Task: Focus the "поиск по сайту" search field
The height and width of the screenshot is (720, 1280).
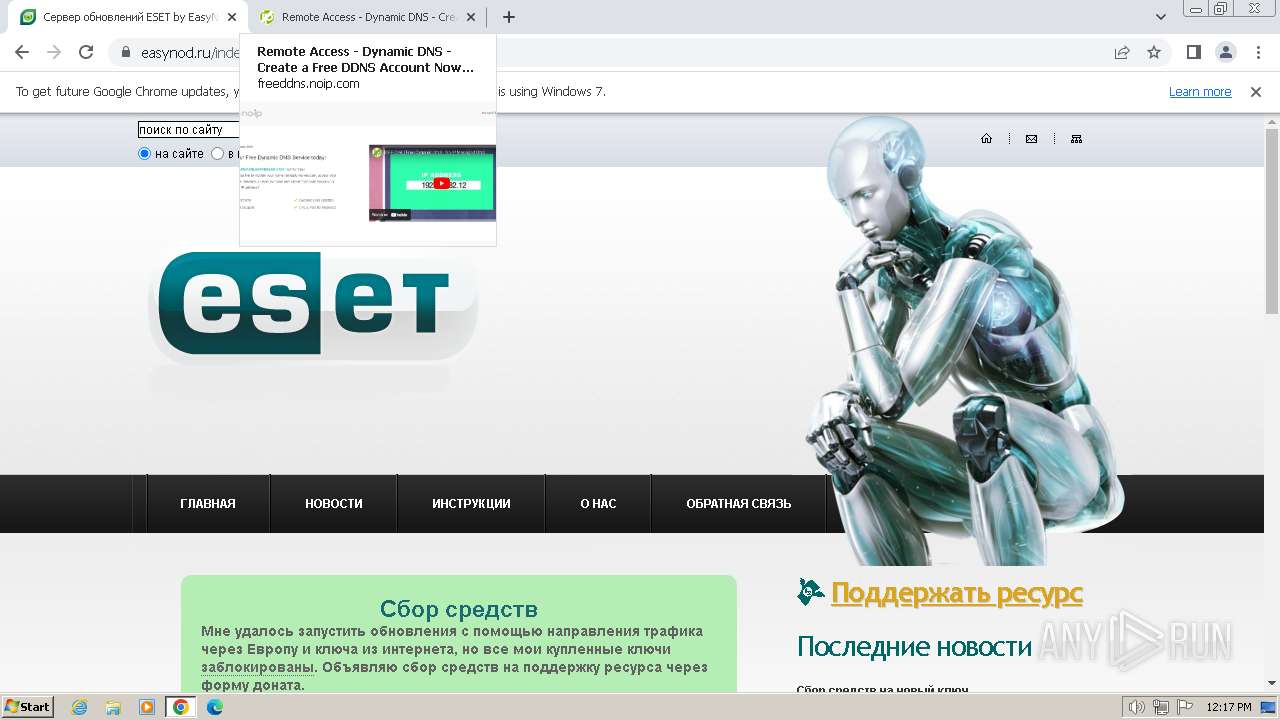Action: [188, 130]
